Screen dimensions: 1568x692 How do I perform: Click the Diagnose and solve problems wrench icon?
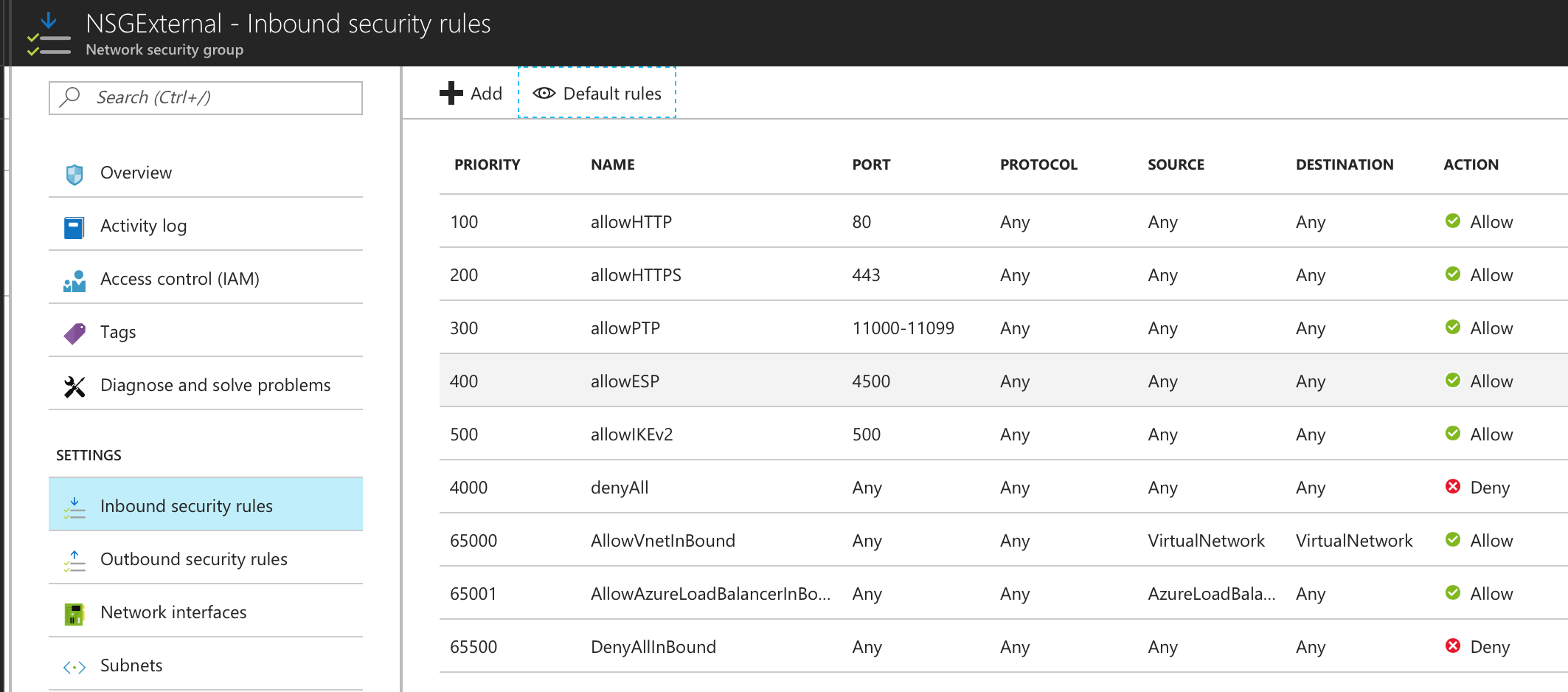pyautogui.click(x=74, y=387)
